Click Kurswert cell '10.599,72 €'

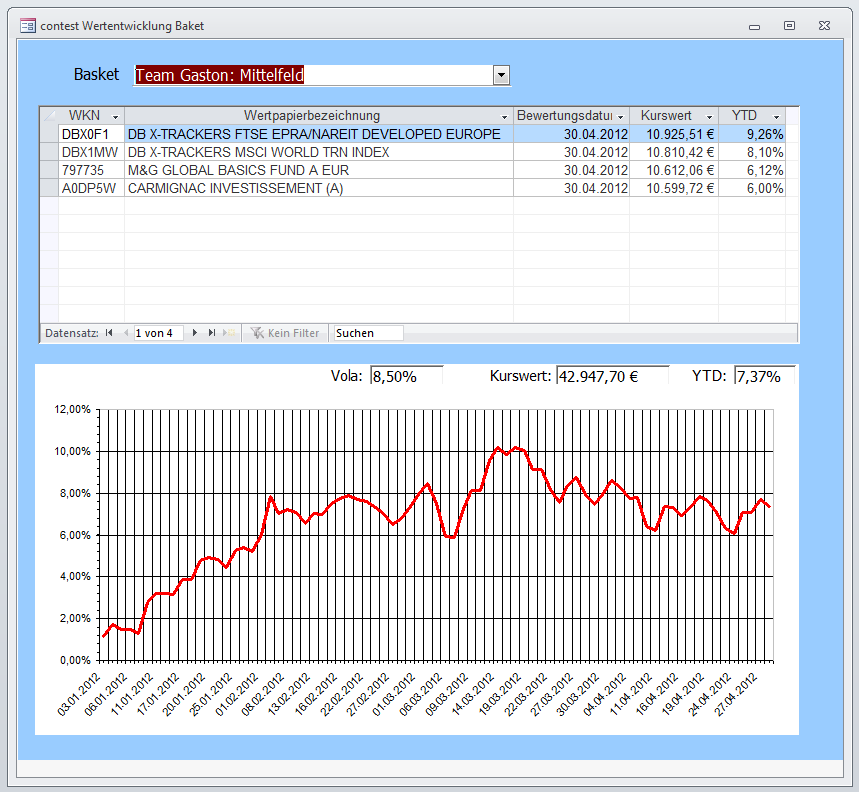pos(674,188)
